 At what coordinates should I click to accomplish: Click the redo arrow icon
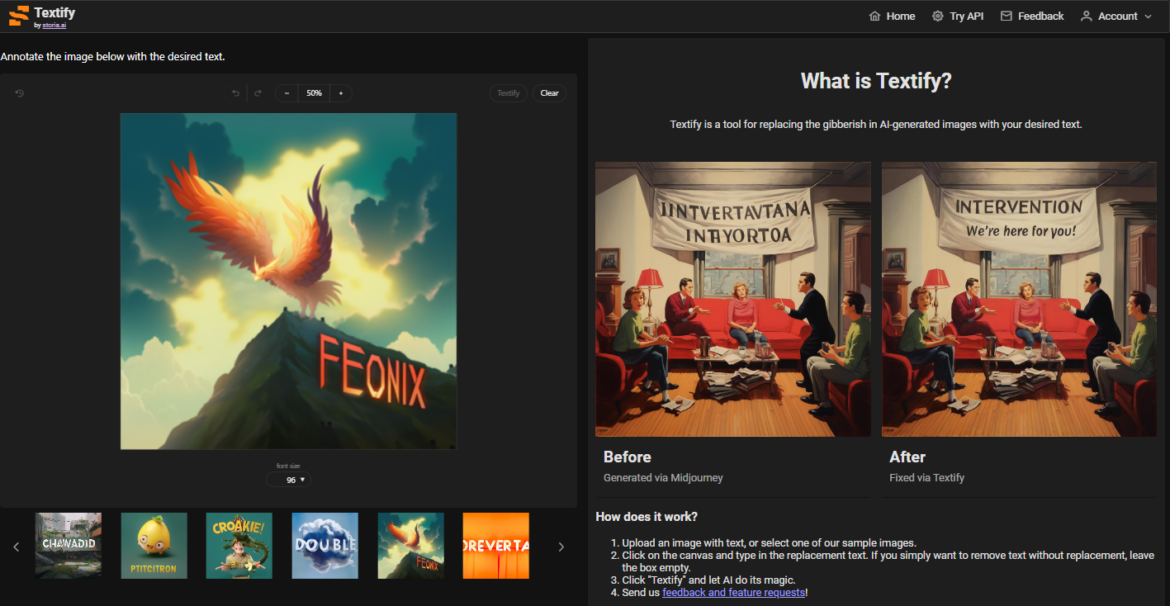point(258,93)
